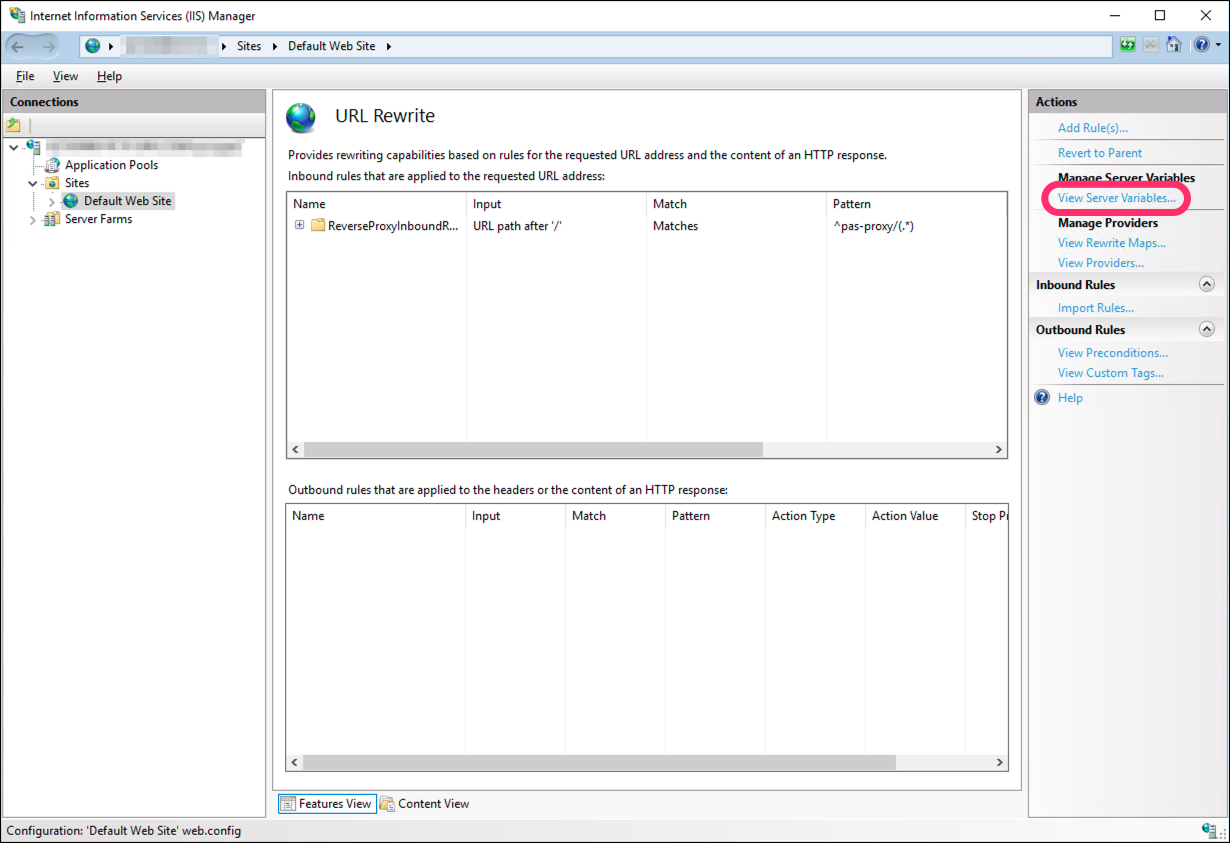The image size is (1230, 843).
Task: Click the Forward navigation arrow
Action: (48, 46)
